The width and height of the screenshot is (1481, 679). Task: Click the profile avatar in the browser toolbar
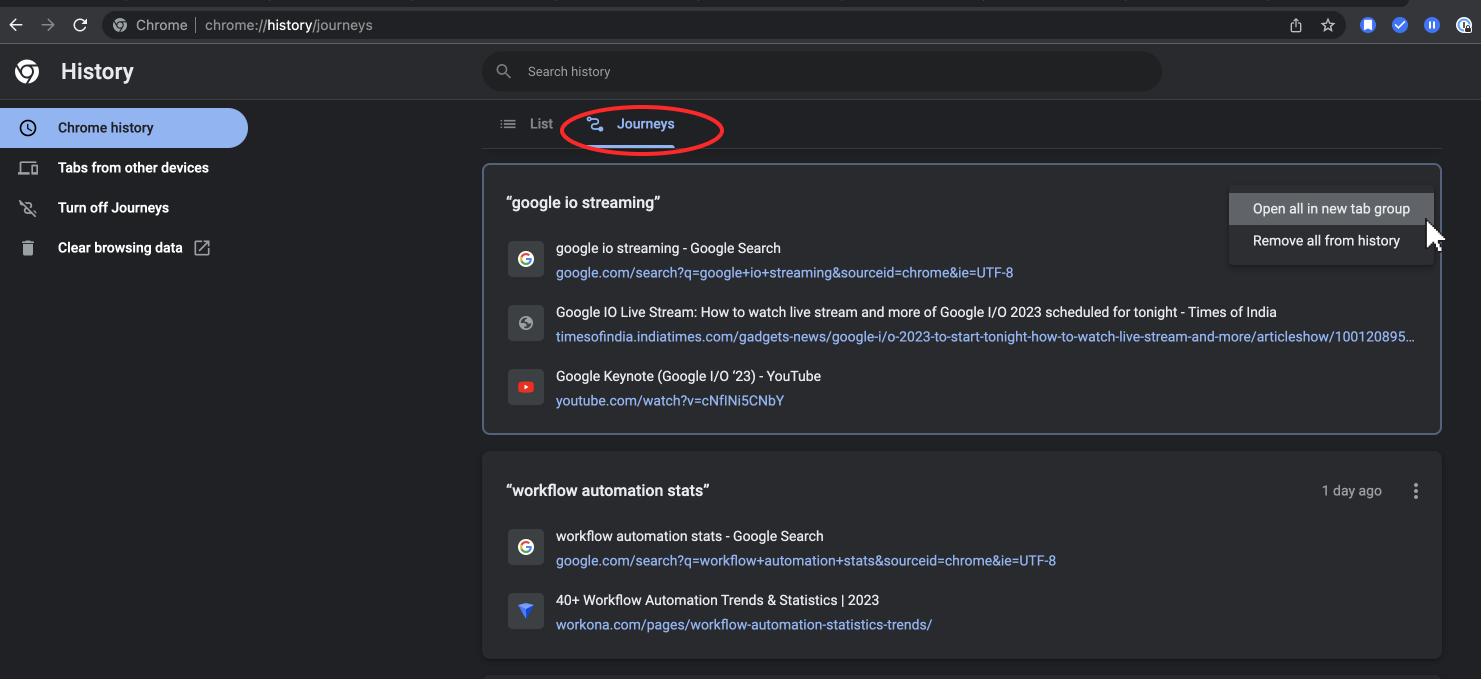click(1464, 25)
